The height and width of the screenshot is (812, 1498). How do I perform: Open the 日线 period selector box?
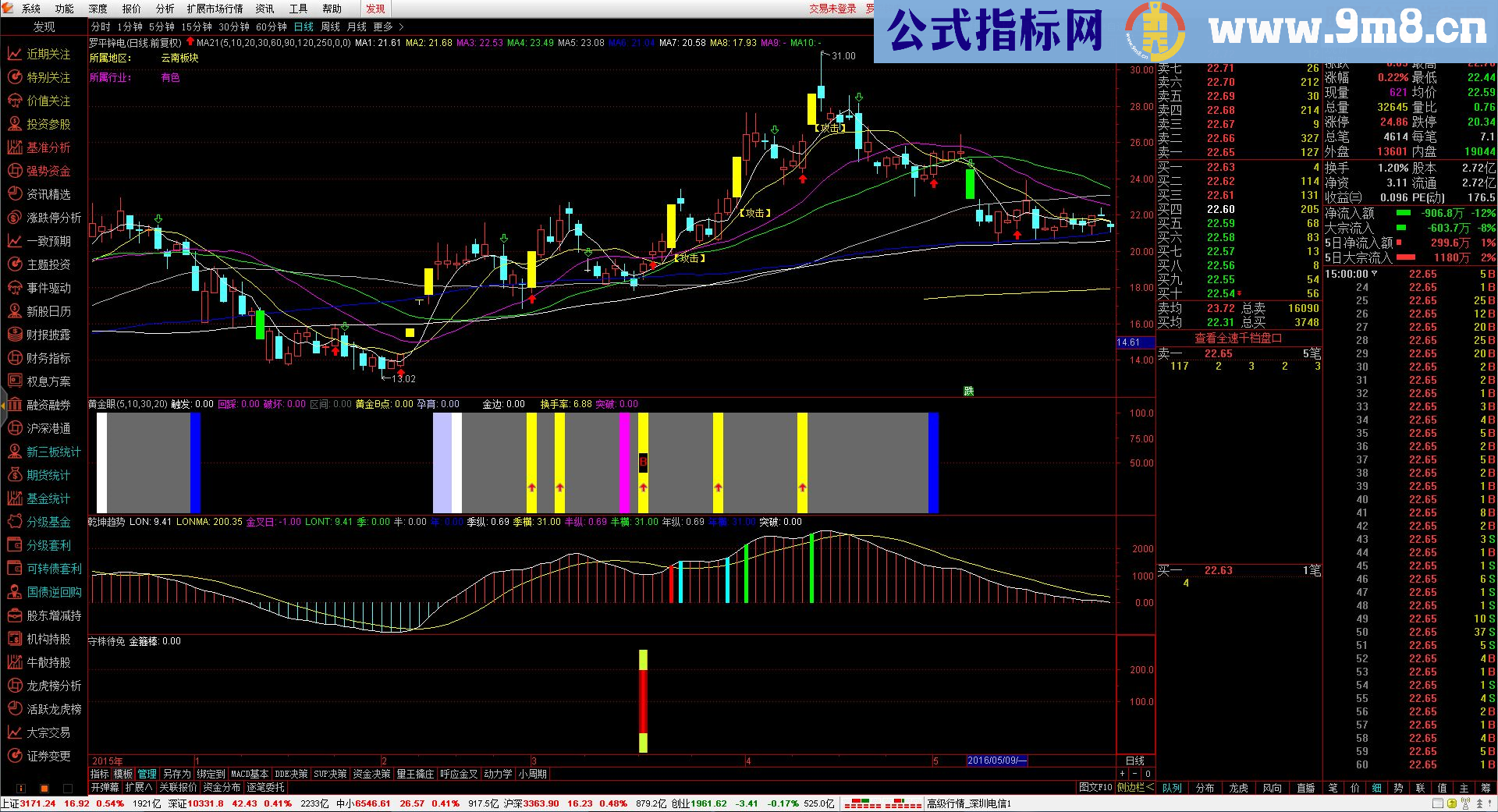(x=1134, y=761)
